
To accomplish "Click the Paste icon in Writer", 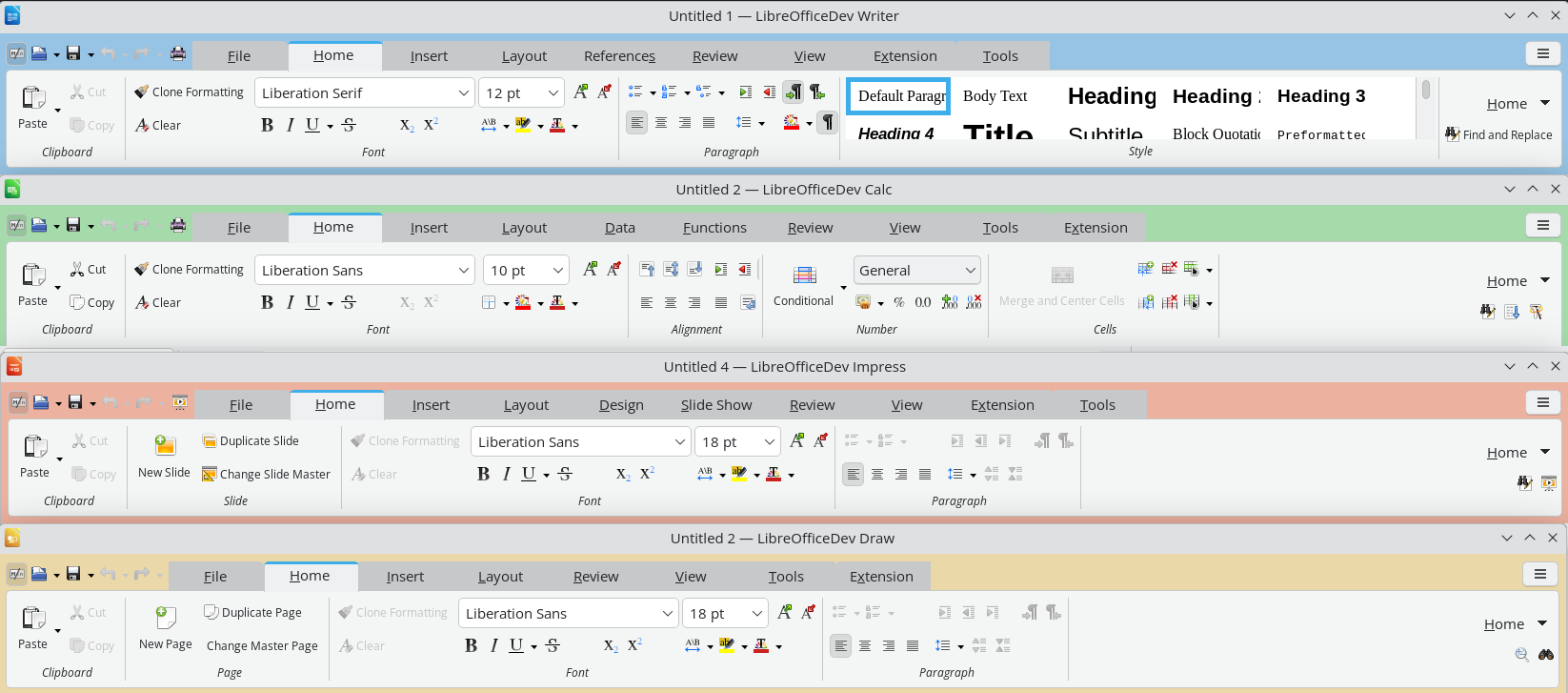I will pyautogui.click(x=32, y=98).
